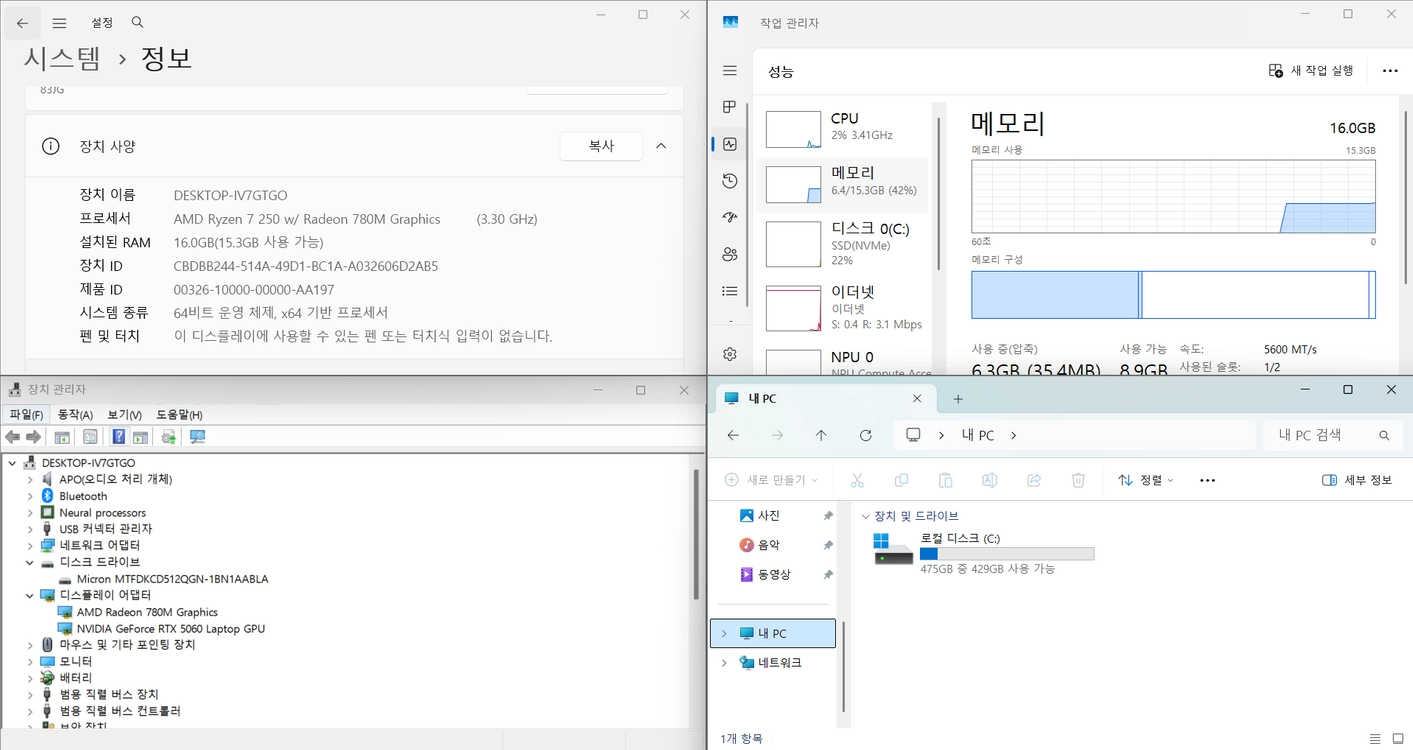Screen dimensions: 1413x750
Task: Open App history icon in Task Manager sidebar
Action: pos(730,181)
